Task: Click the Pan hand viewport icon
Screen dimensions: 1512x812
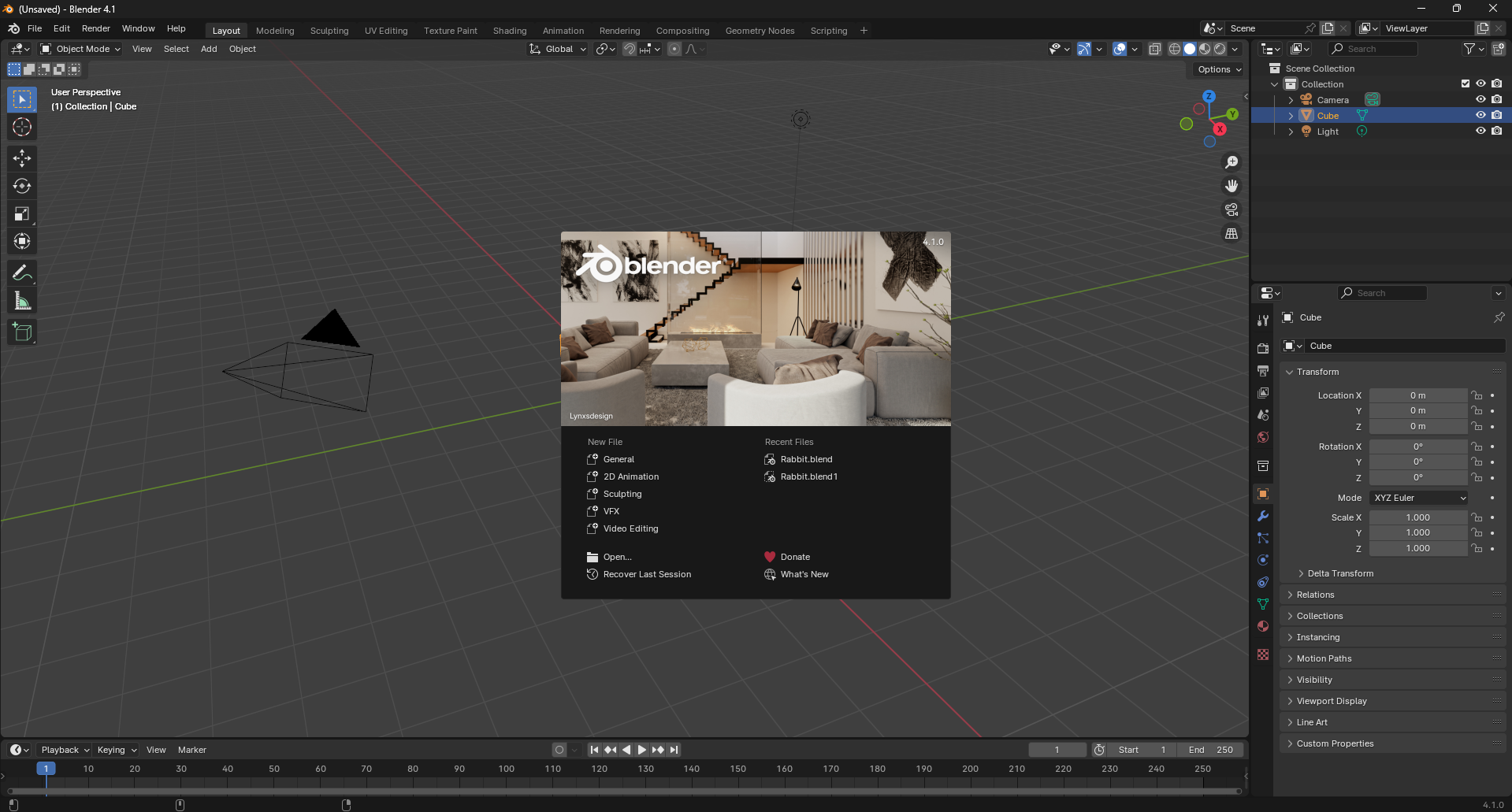Action: pyautogui.click(x=1232, y=186)
